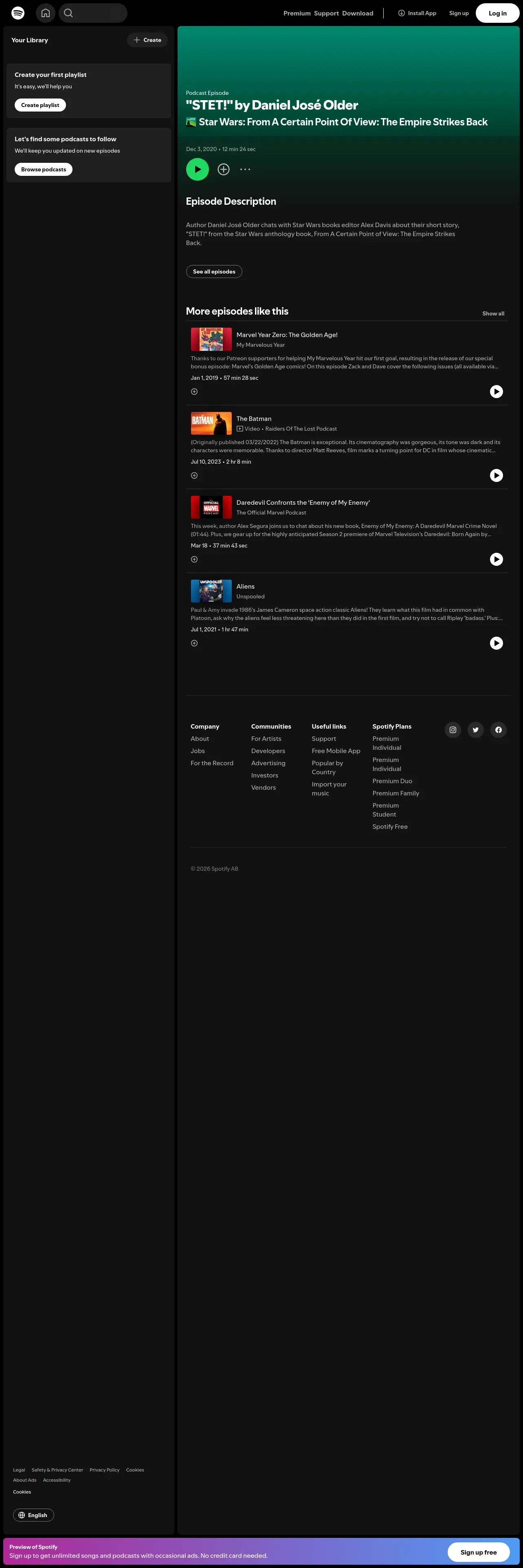The height and width of the screenshot is (1568, 523).
Task: Save Aliens episode to library
Action: pos(194,644)
